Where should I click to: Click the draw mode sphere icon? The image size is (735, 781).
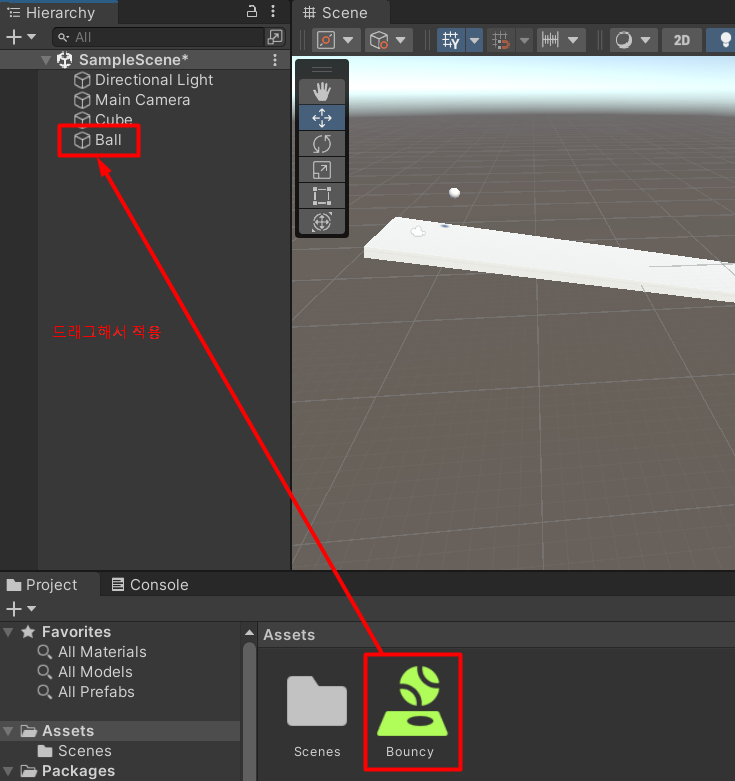pyautogui.click(x=623, y=40)
